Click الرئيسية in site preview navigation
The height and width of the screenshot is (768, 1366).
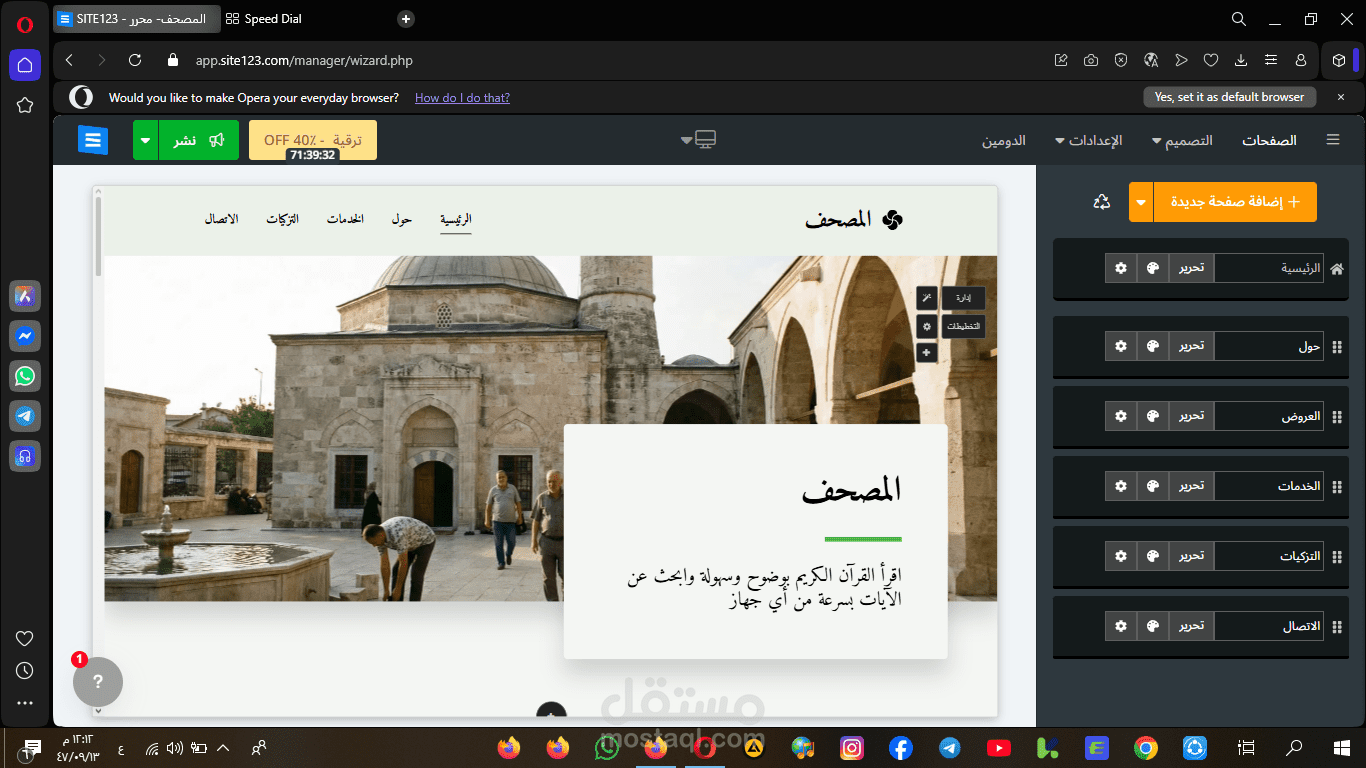click(456, 219)
